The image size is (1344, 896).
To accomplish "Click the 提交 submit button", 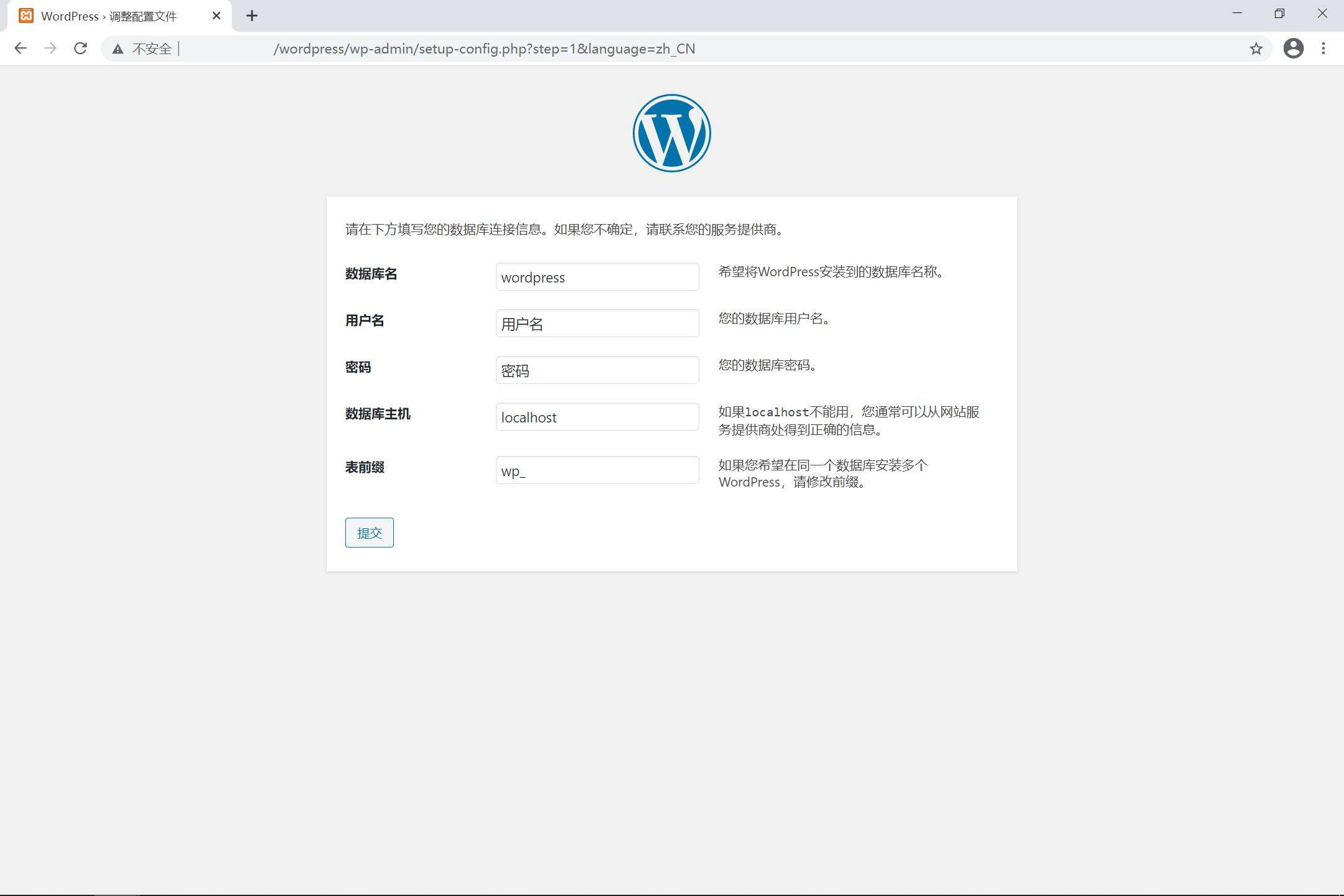I will (x=370, y=533).
